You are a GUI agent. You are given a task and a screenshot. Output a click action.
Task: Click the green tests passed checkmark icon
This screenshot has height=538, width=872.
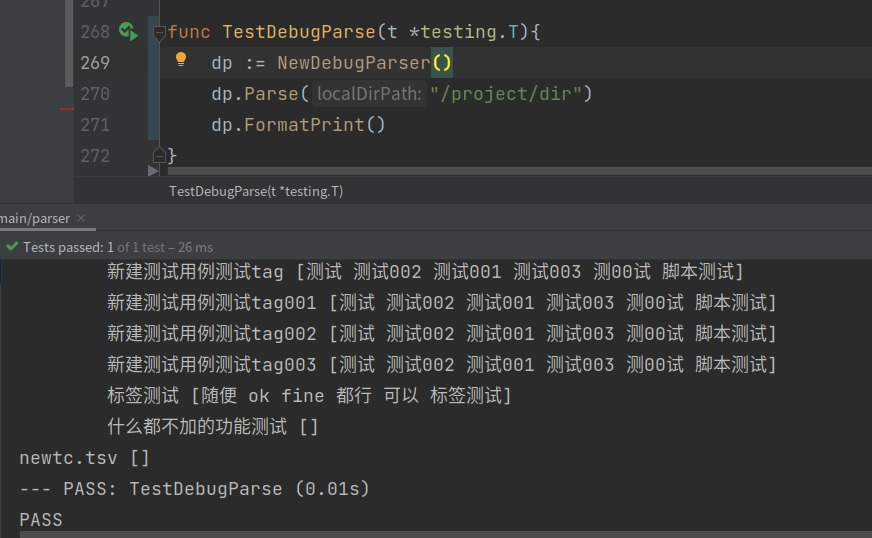click(x=11, y=246)
